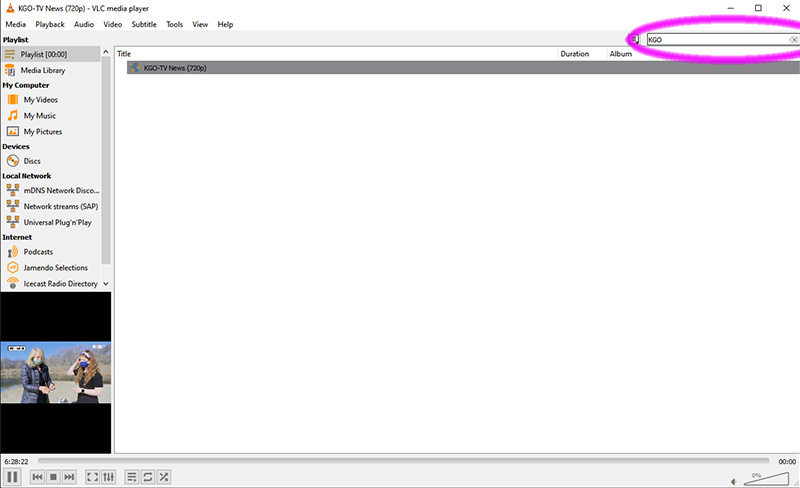Open the Tools menu
800x488 pixels.
pos(174,24)
